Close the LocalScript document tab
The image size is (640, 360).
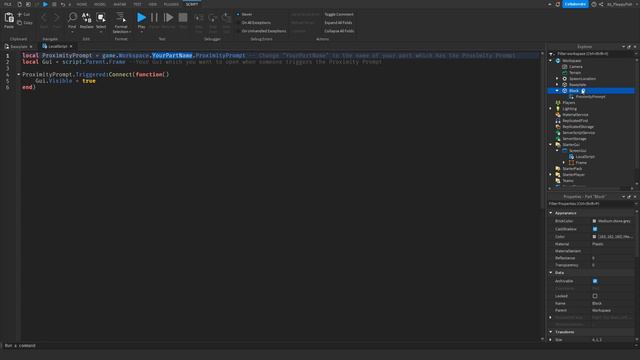click(71, 47)
